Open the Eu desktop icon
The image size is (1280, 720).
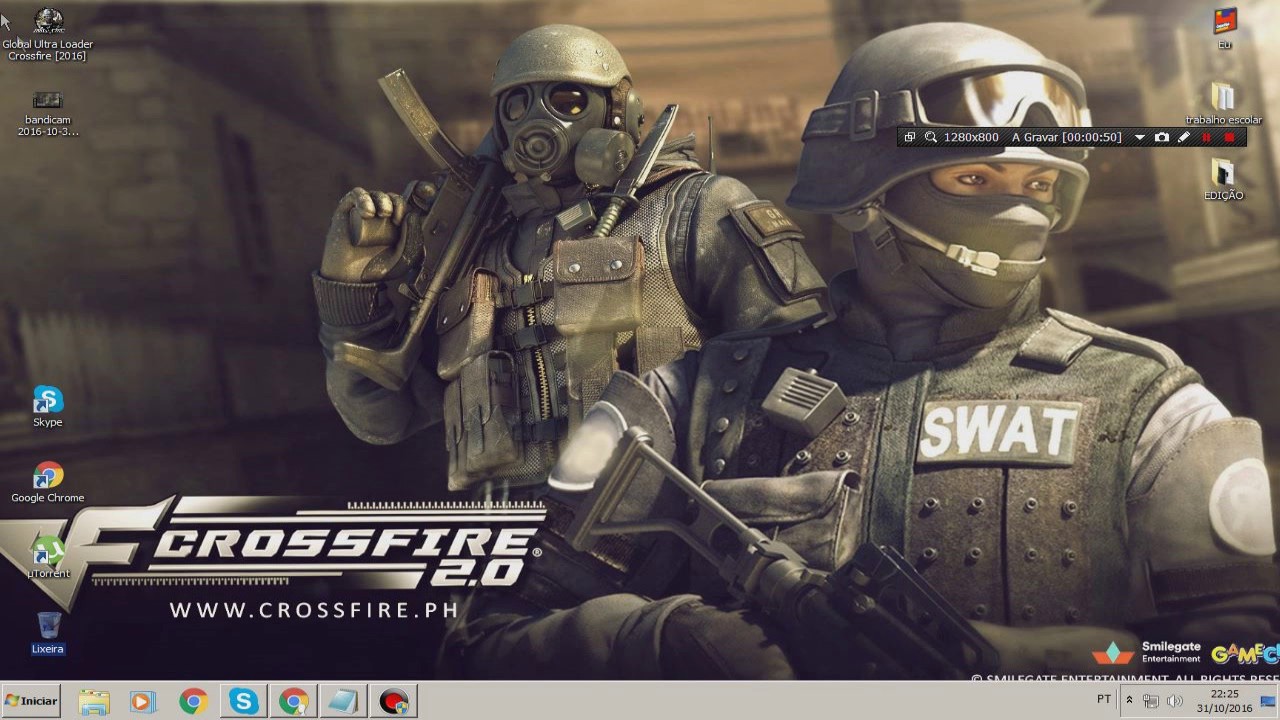coord(1224,28)
